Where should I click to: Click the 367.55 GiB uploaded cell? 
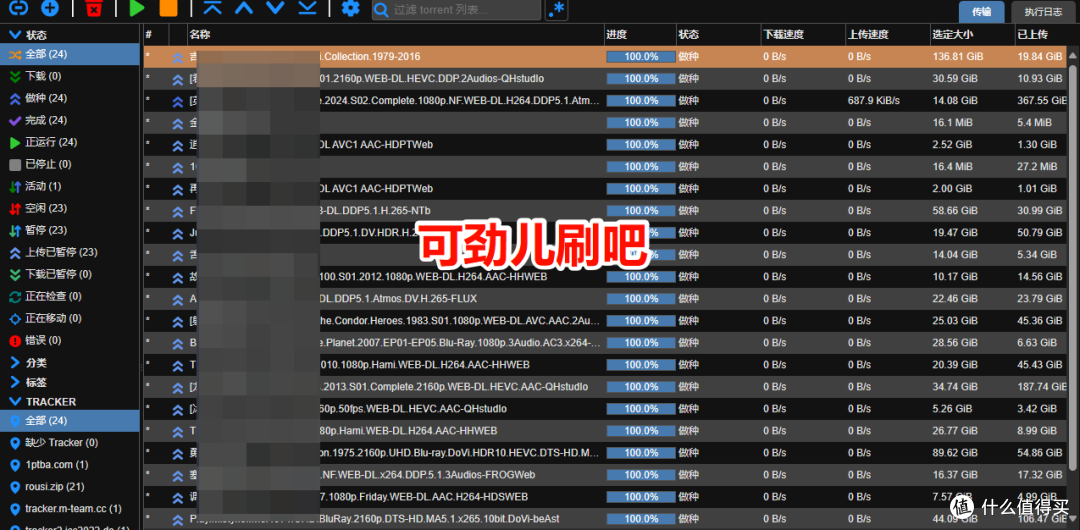point(1041,101)
